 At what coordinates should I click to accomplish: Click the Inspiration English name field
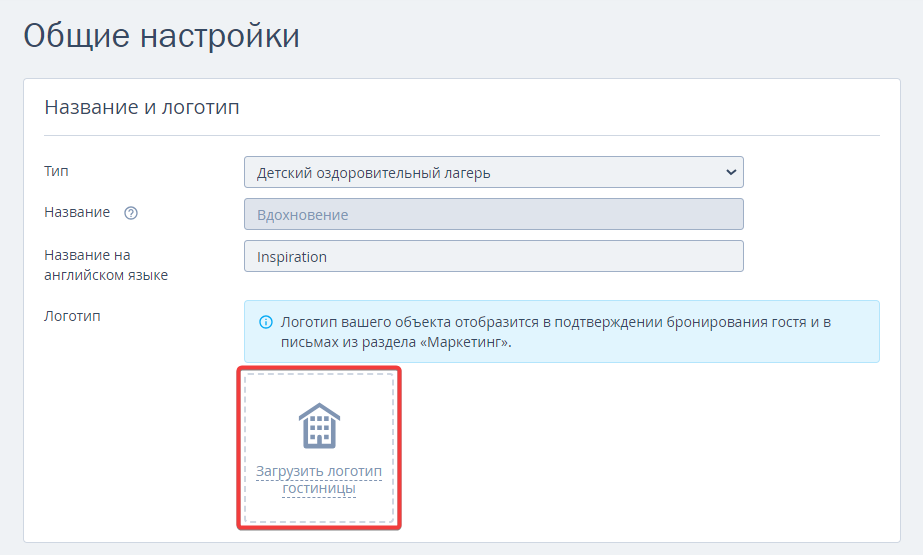pos(493,256)
